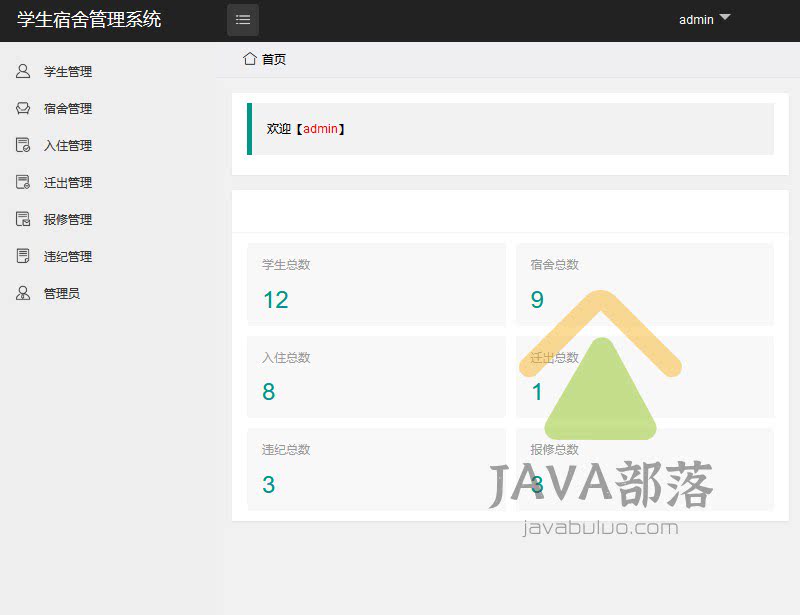Click the 学生总数 statistics card

(376, 284)
